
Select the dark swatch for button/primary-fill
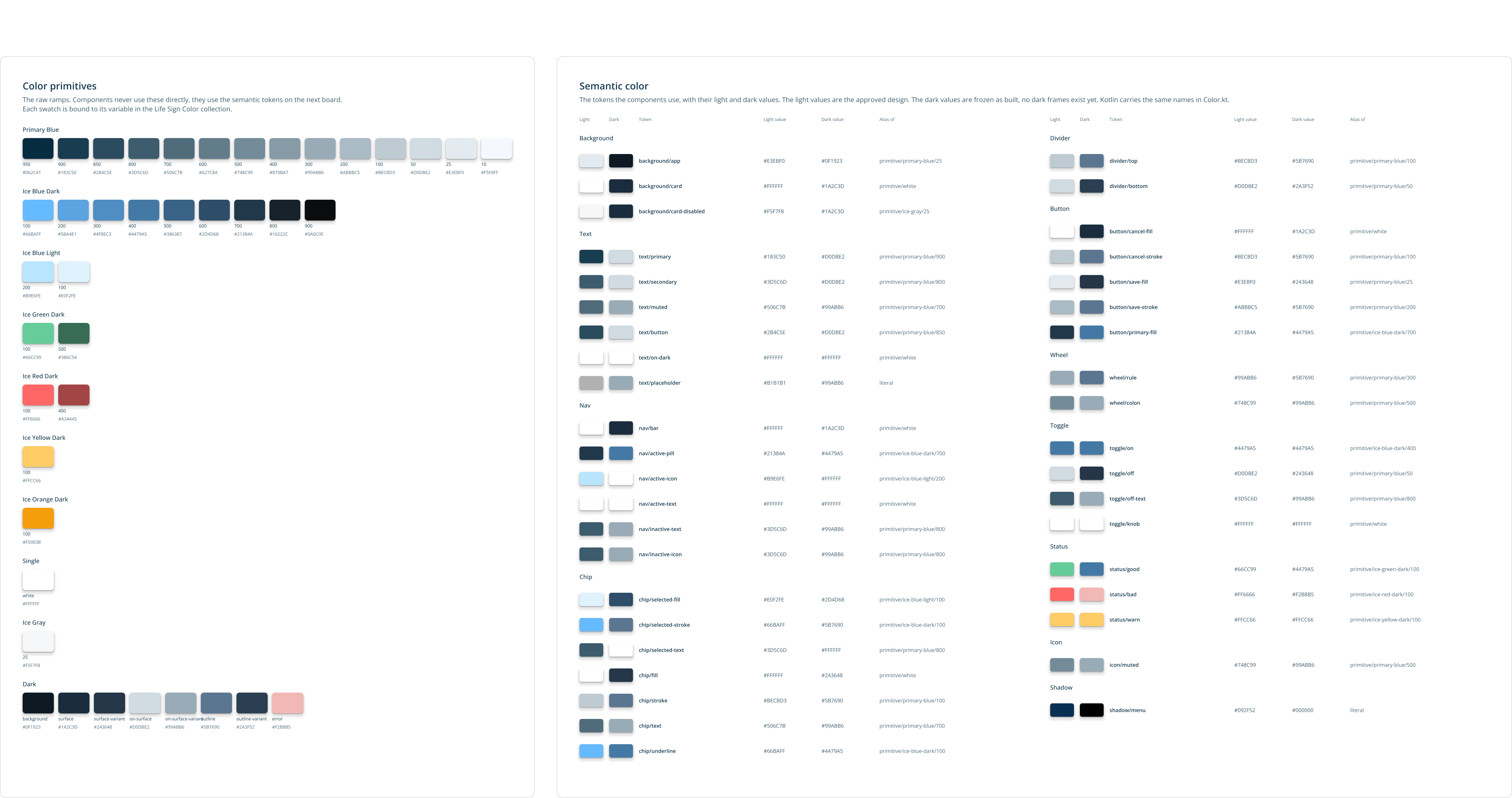pyautogui.click(x=1092, y=333)
